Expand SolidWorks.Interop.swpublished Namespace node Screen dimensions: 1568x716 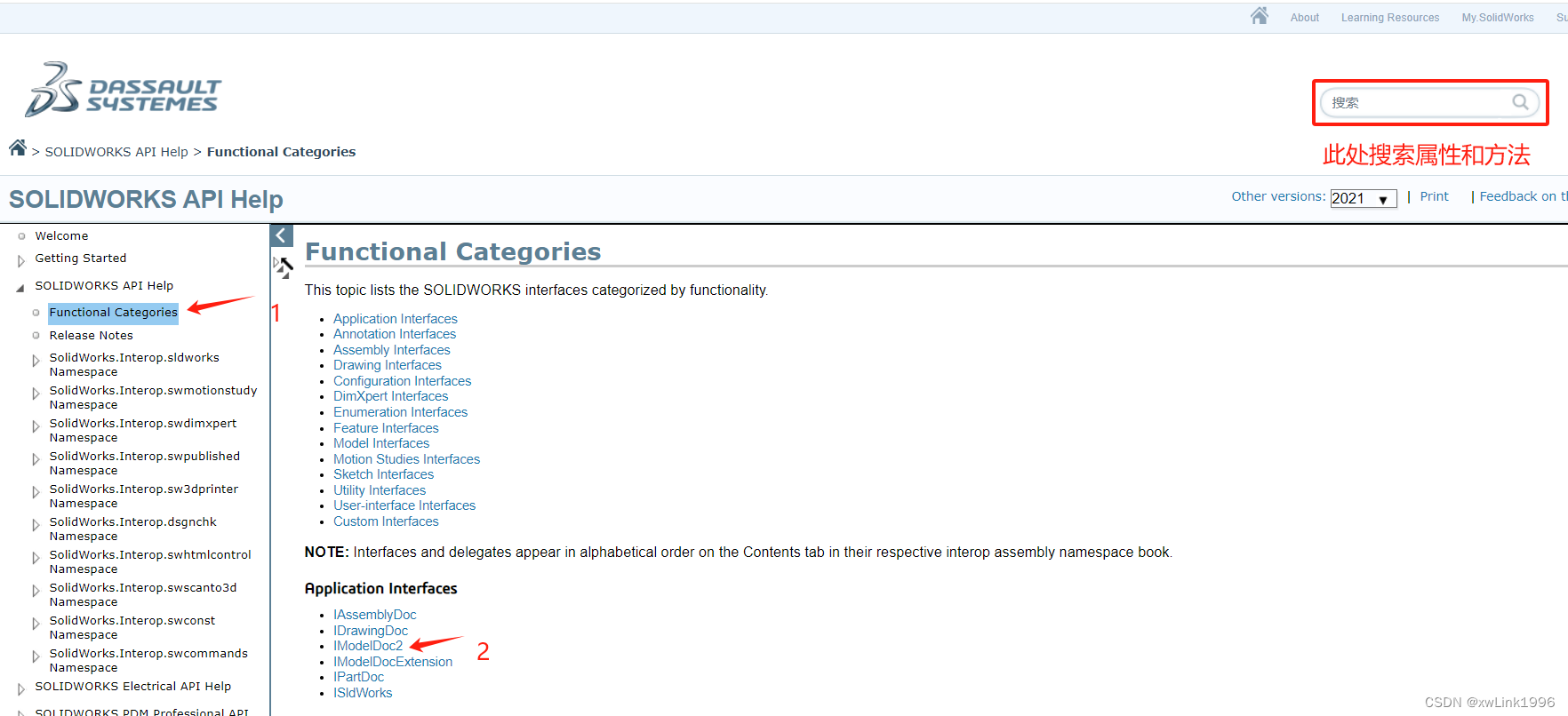pyautogui.click(x=36, y=459)
